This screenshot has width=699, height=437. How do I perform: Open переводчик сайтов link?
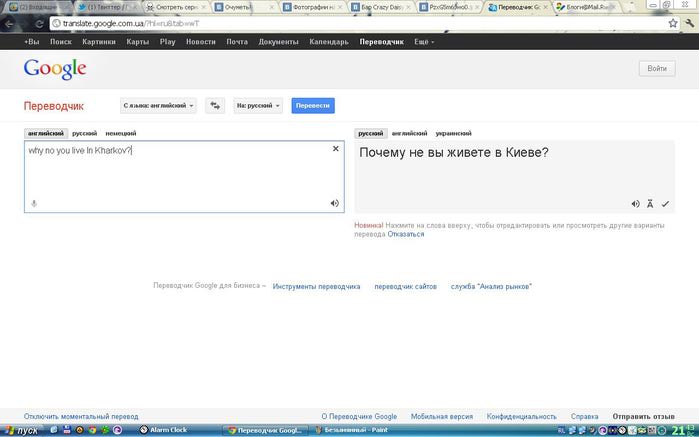pyautogui.click(x=405, y=287)
